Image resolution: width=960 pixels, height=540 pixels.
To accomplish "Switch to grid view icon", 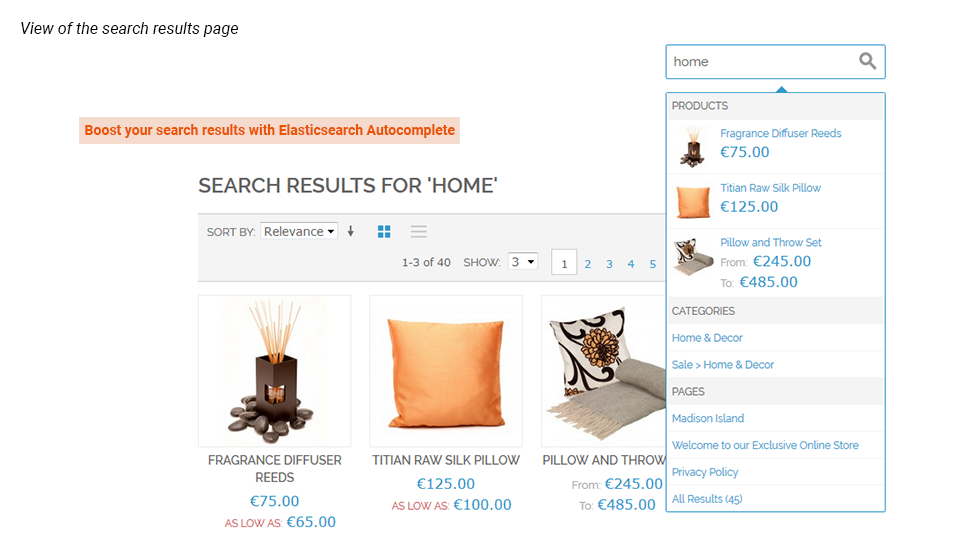I will [x=384, y=231].
